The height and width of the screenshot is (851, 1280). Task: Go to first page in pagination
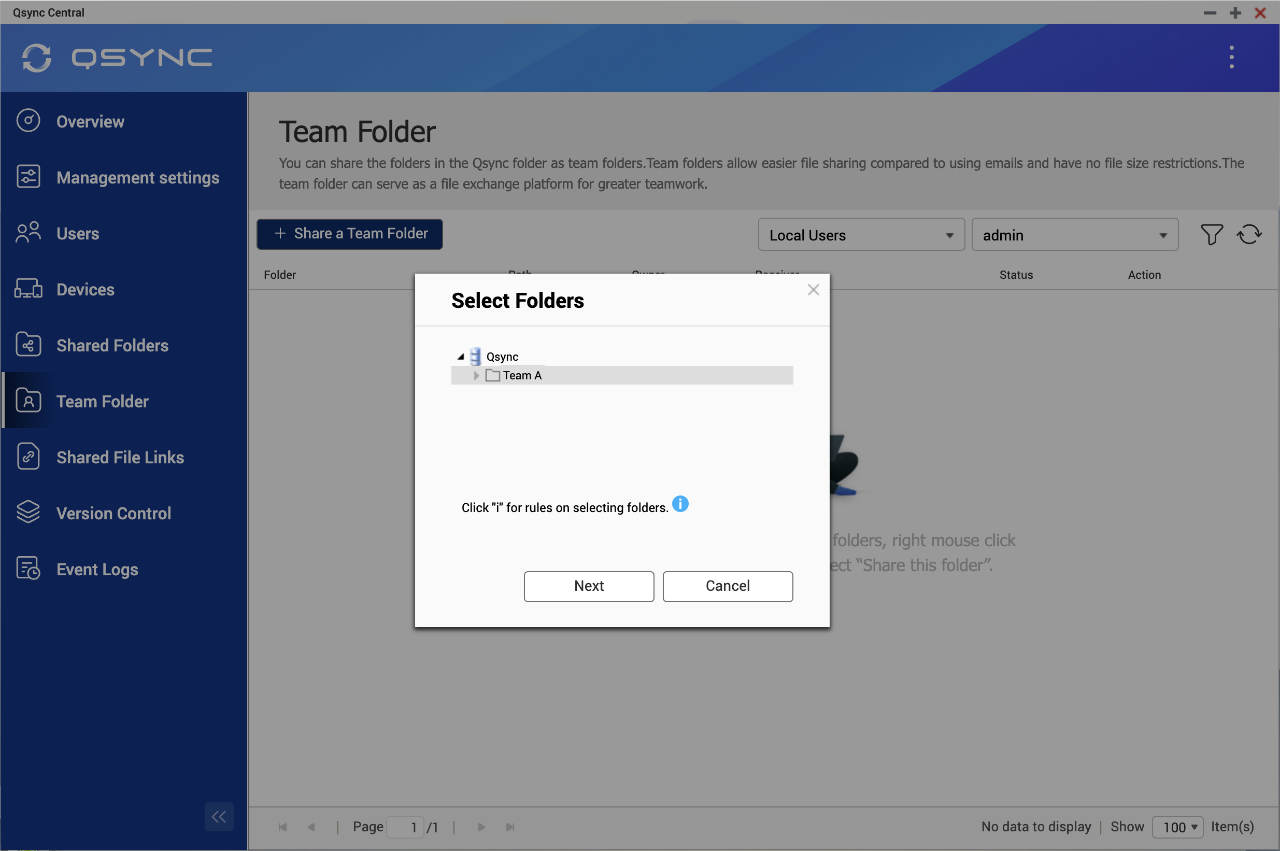283,827
